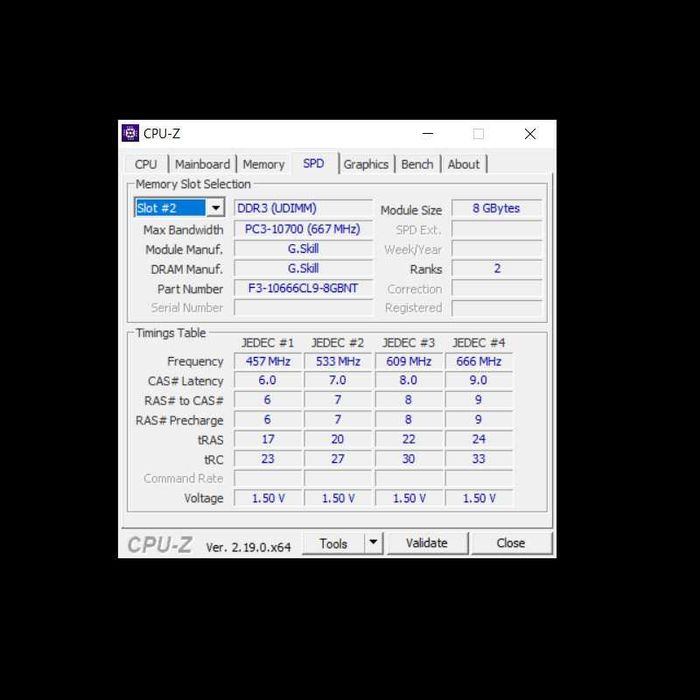Image resolution: width=700 pixels, height=700 pixels.
Task: Click the Validate button
Action: pos(427,543)
